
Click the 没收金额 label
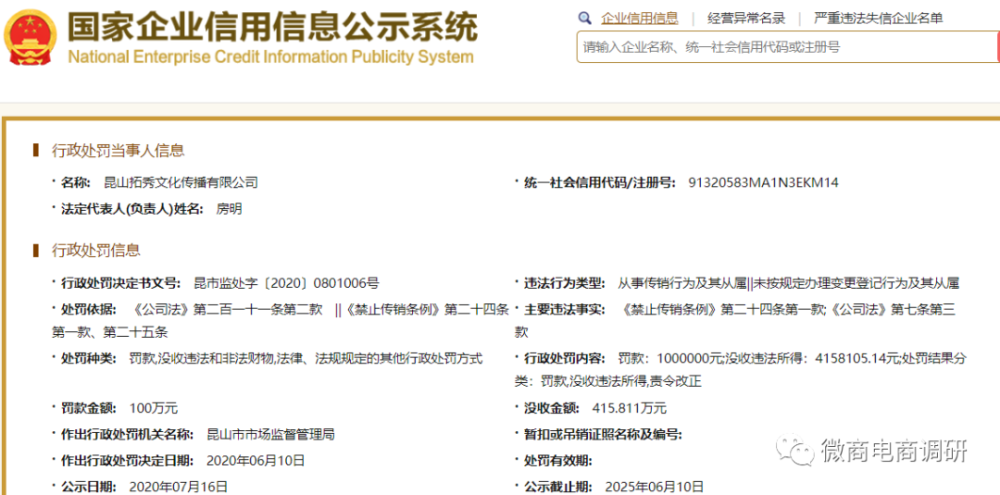tap(552, 408)
